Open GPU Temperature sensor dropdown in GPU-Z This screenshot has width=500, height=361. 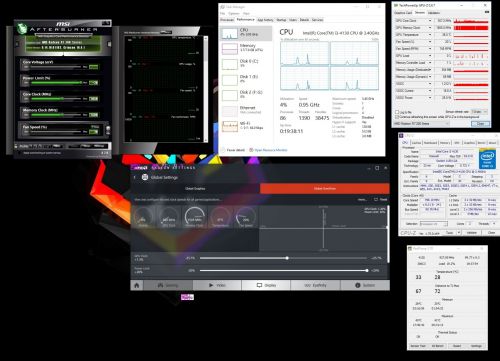(430, 35)
